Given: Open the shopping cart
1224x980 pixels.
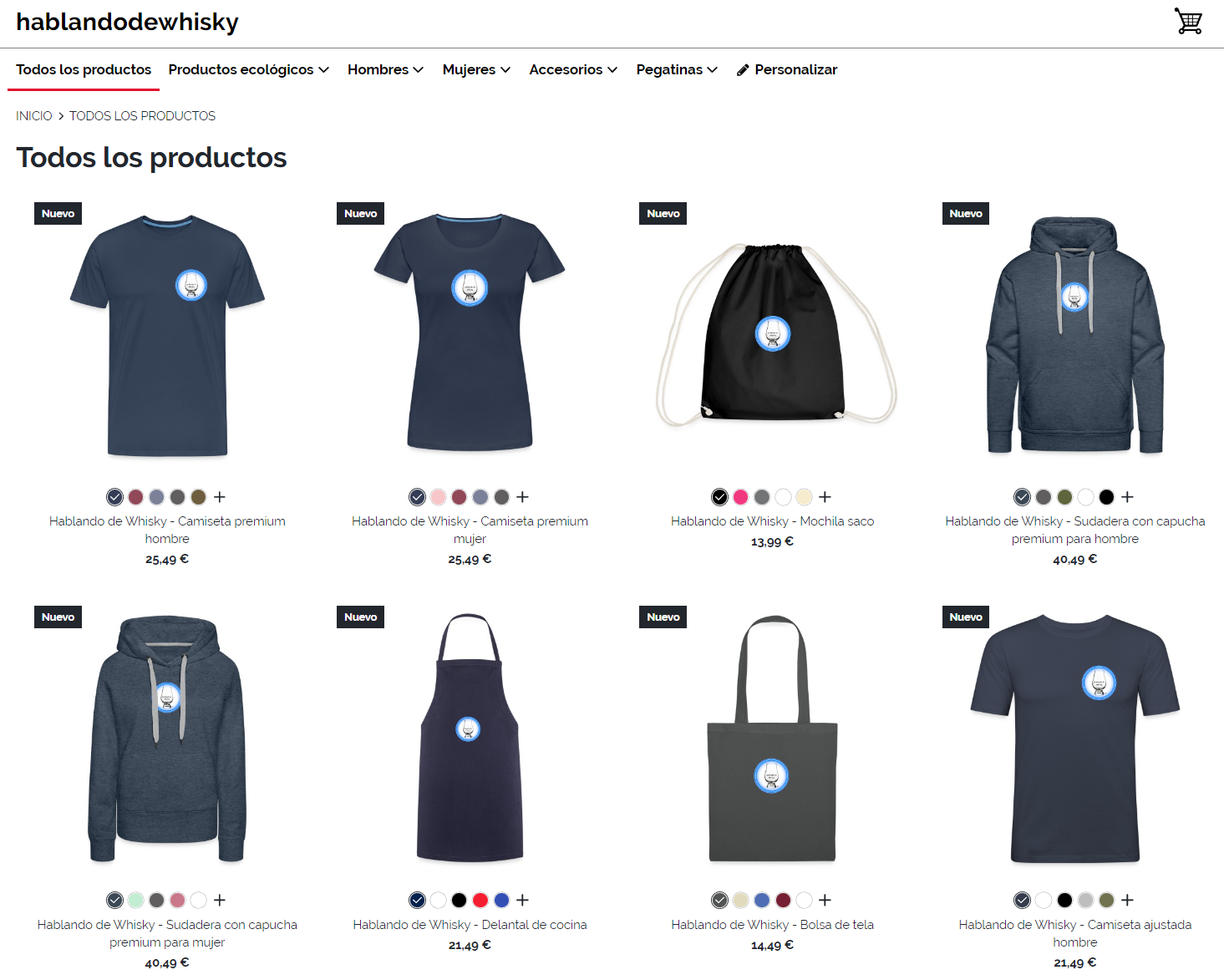Looking at the screenshot, I should [1187, 21].
